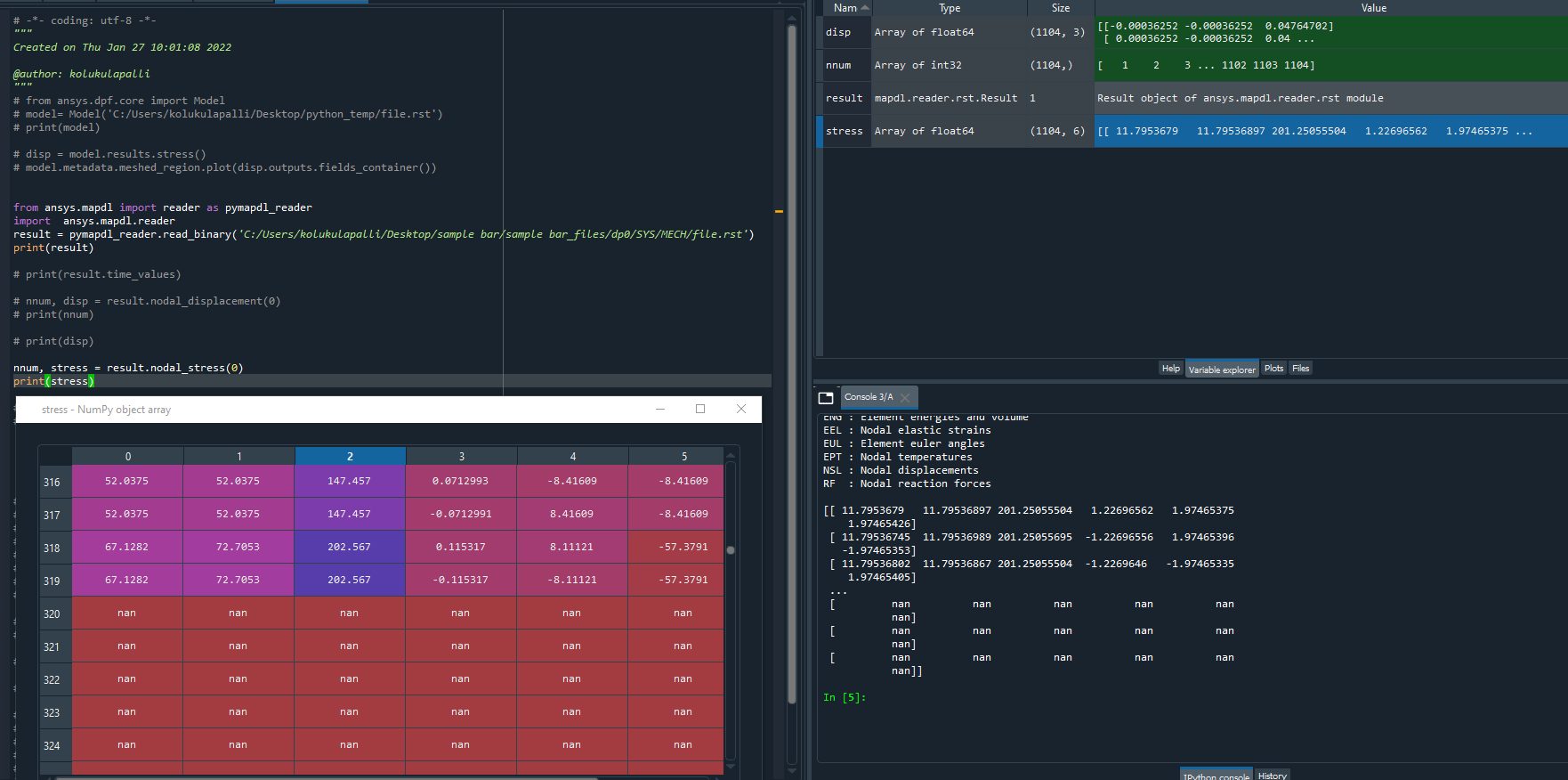Click the '@author: kolukulapalli' docstring line
Image resolution: width=1568 pixels, height=780 pixels.
pyautogui.click(x=82, y=74)
